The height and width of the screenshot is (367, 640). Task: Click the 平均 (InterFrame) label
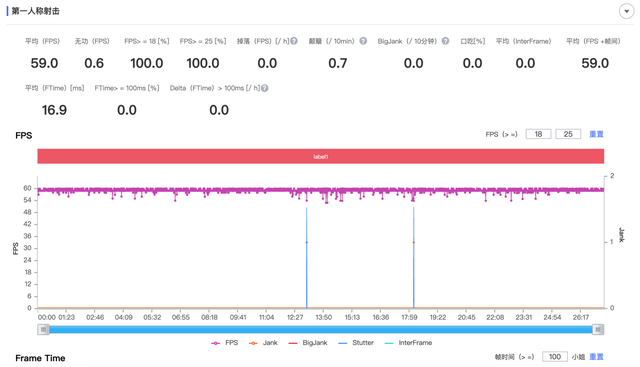pyautogui.click(x=523, y=41)
